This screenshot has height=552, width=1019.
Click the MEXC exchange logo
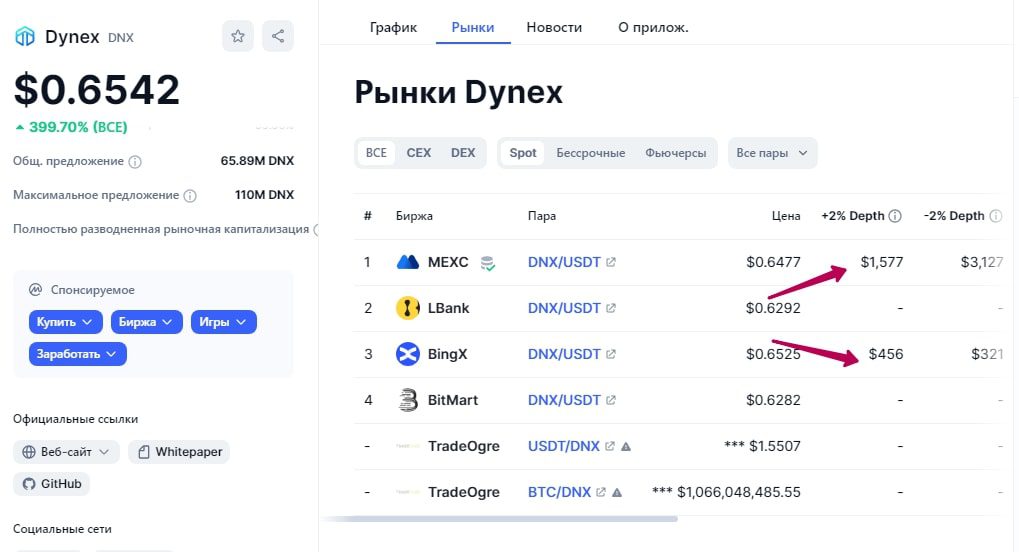click(x=407, y=262)
